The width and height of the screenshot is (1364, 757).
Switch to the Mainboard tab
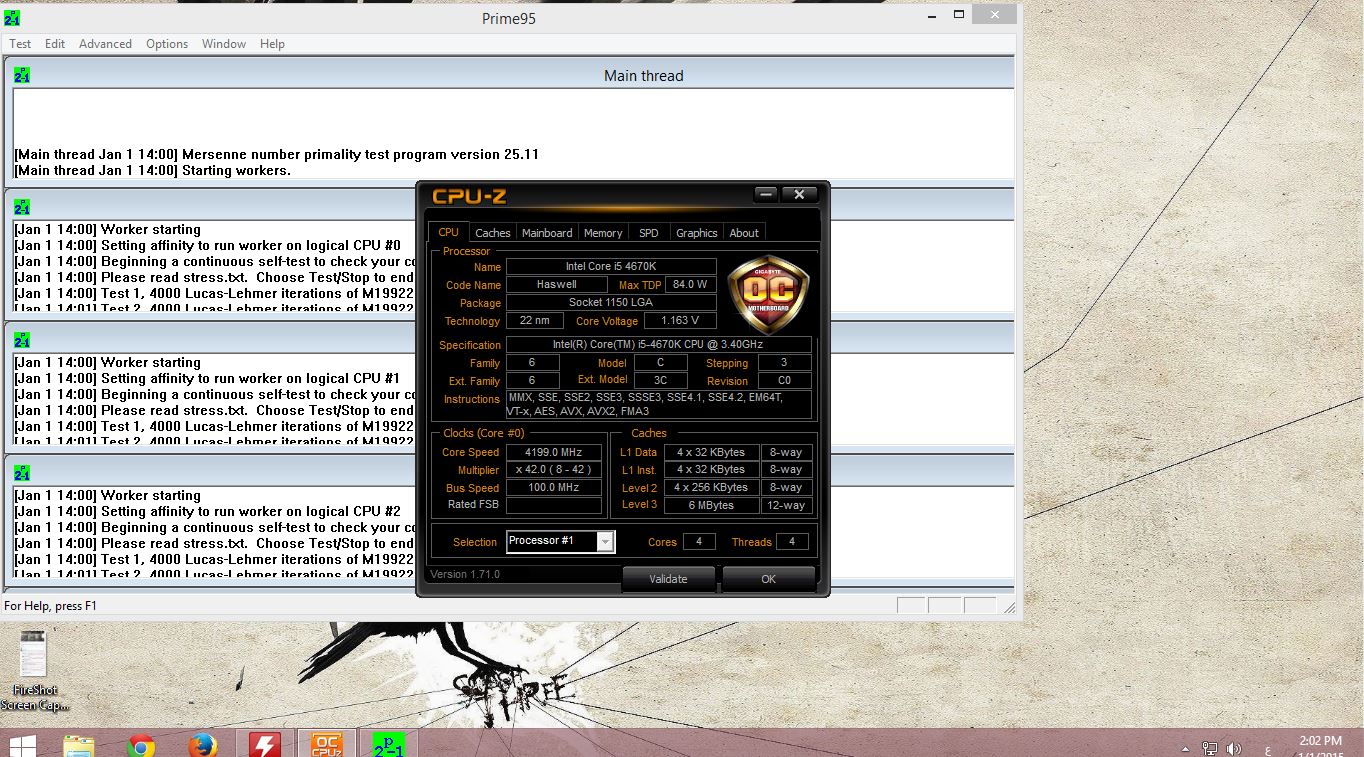pos(547,233)
